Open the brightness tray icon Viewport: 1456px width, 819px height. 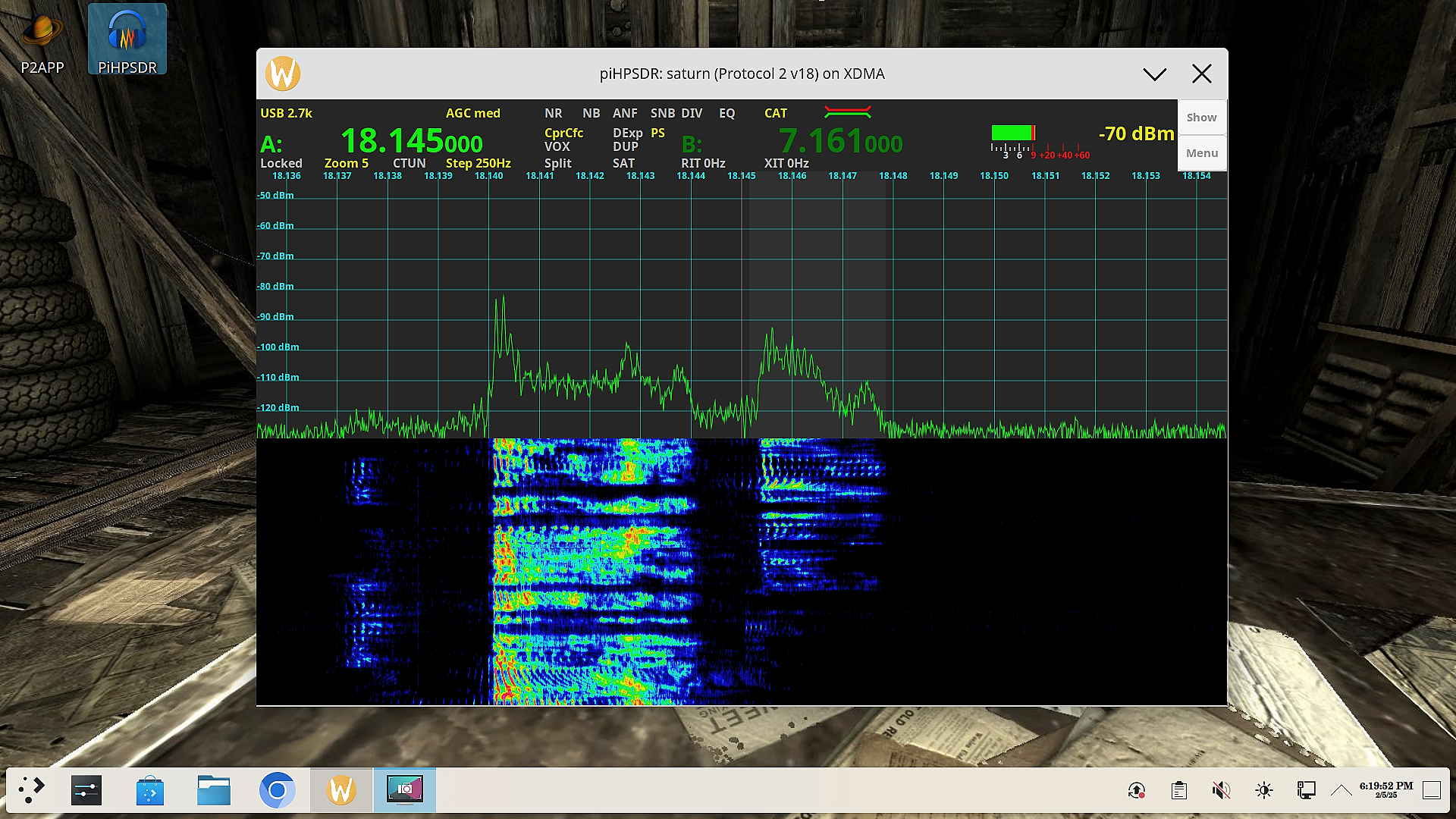pyautogui.click(x=1263, y=790)
